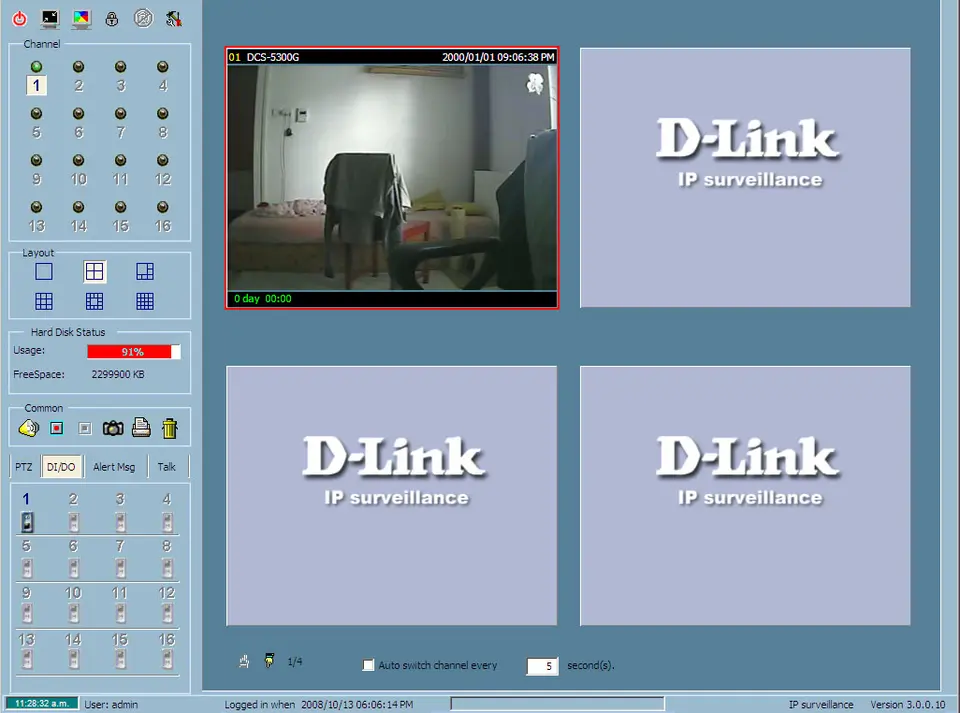
Task: Click the hard disk usage bar
Action: pyautogui.click(x=134, y=352)
